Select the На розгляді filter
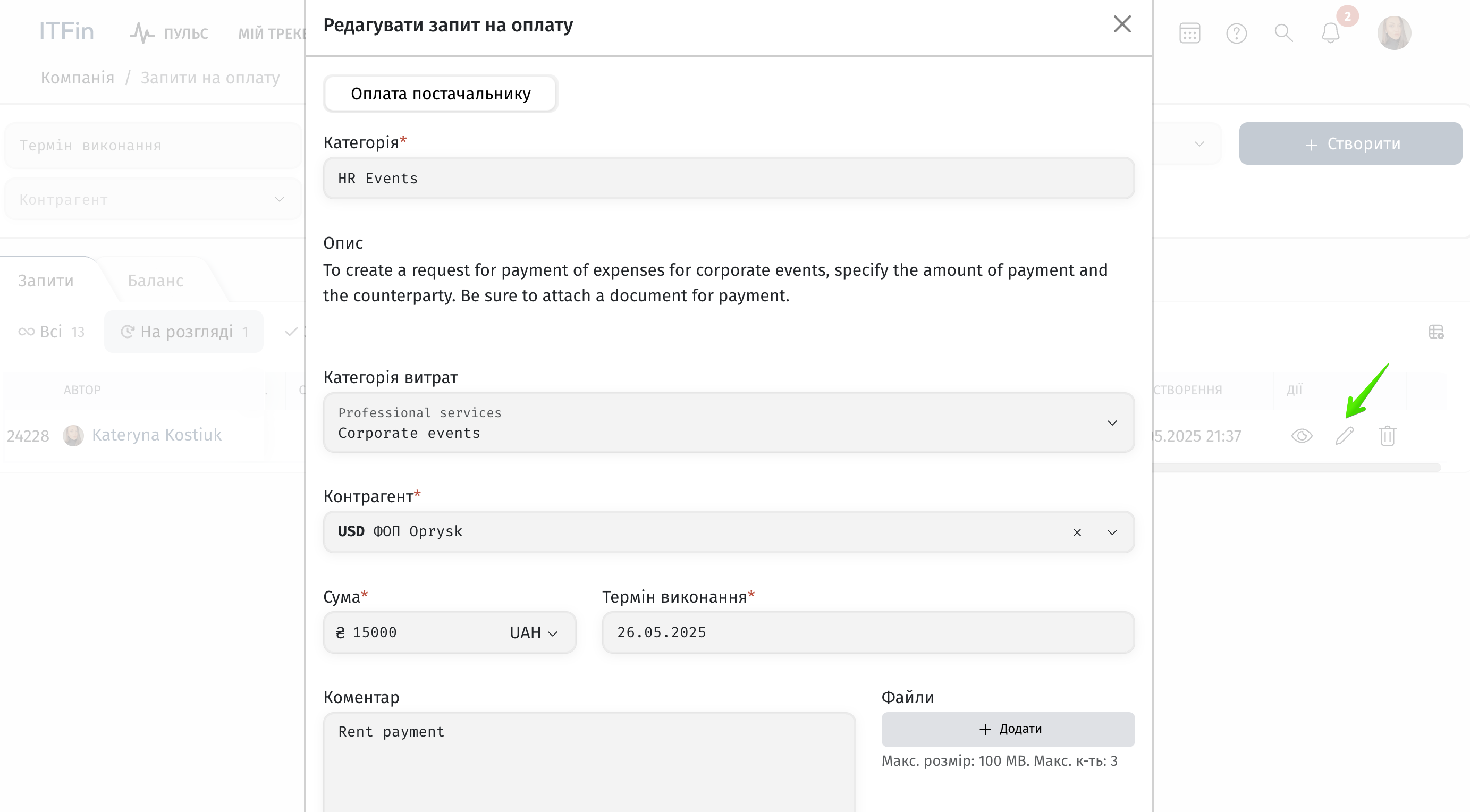This screenshot has height=812, width=1470. (184, 332)
